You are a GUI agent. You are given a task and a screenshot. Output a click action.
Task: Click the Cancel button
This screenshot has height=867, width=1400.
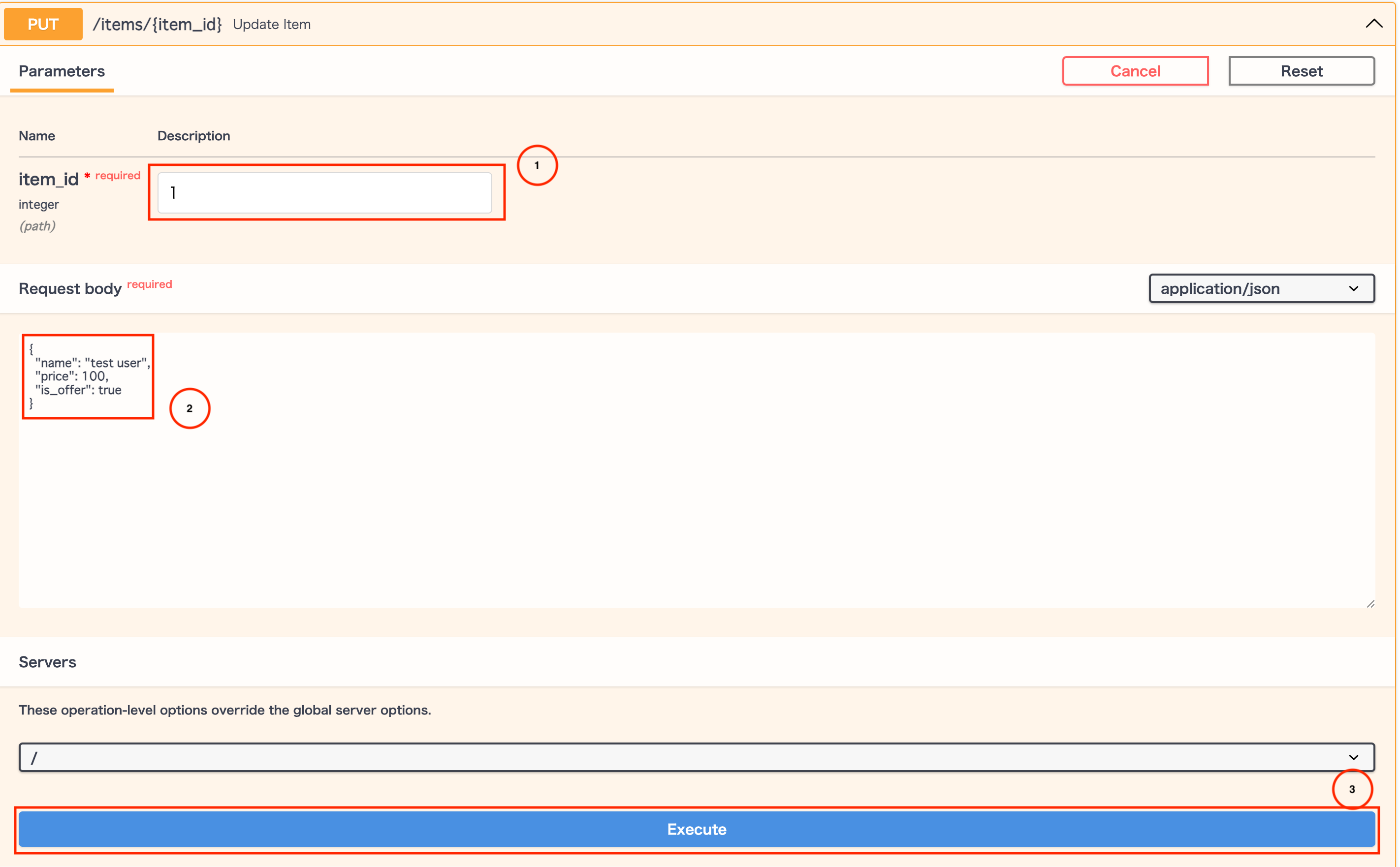tap(1135, 70)
